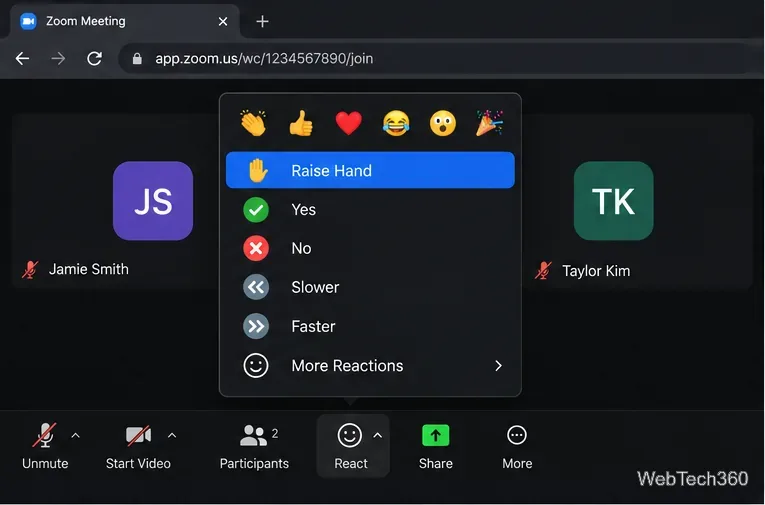The image size is (765, 505).
Task: Go back in the browser
Action: [x=22, y=59]
